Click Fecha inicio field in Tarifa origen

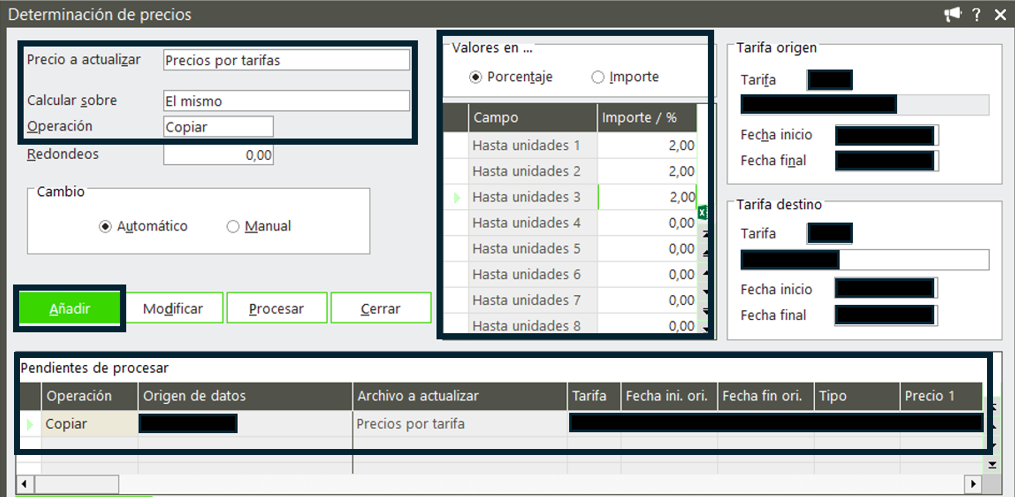click(886, 135)
